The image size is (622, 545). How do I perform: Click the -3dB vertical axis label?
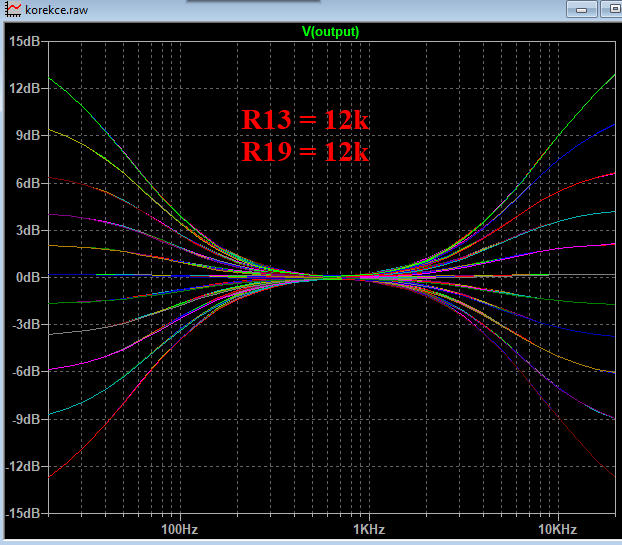click(x=26, y=324)
